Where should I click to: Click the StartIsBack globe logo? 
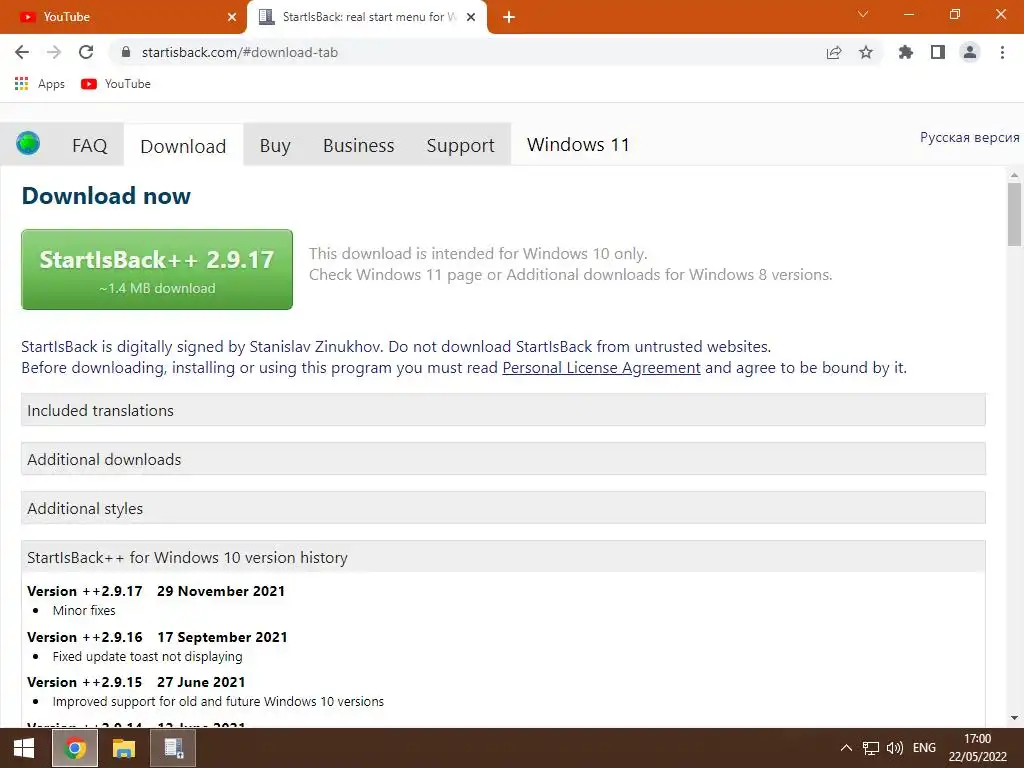pos(28,143)
